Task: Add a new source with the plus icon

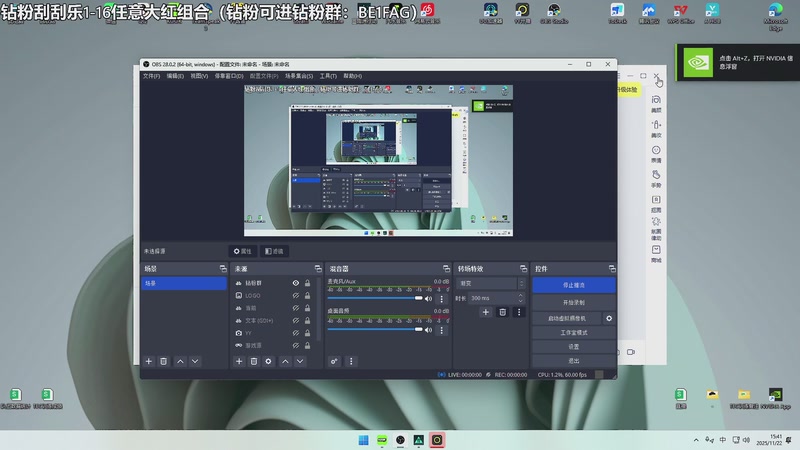Action: [x=239, y=361]
